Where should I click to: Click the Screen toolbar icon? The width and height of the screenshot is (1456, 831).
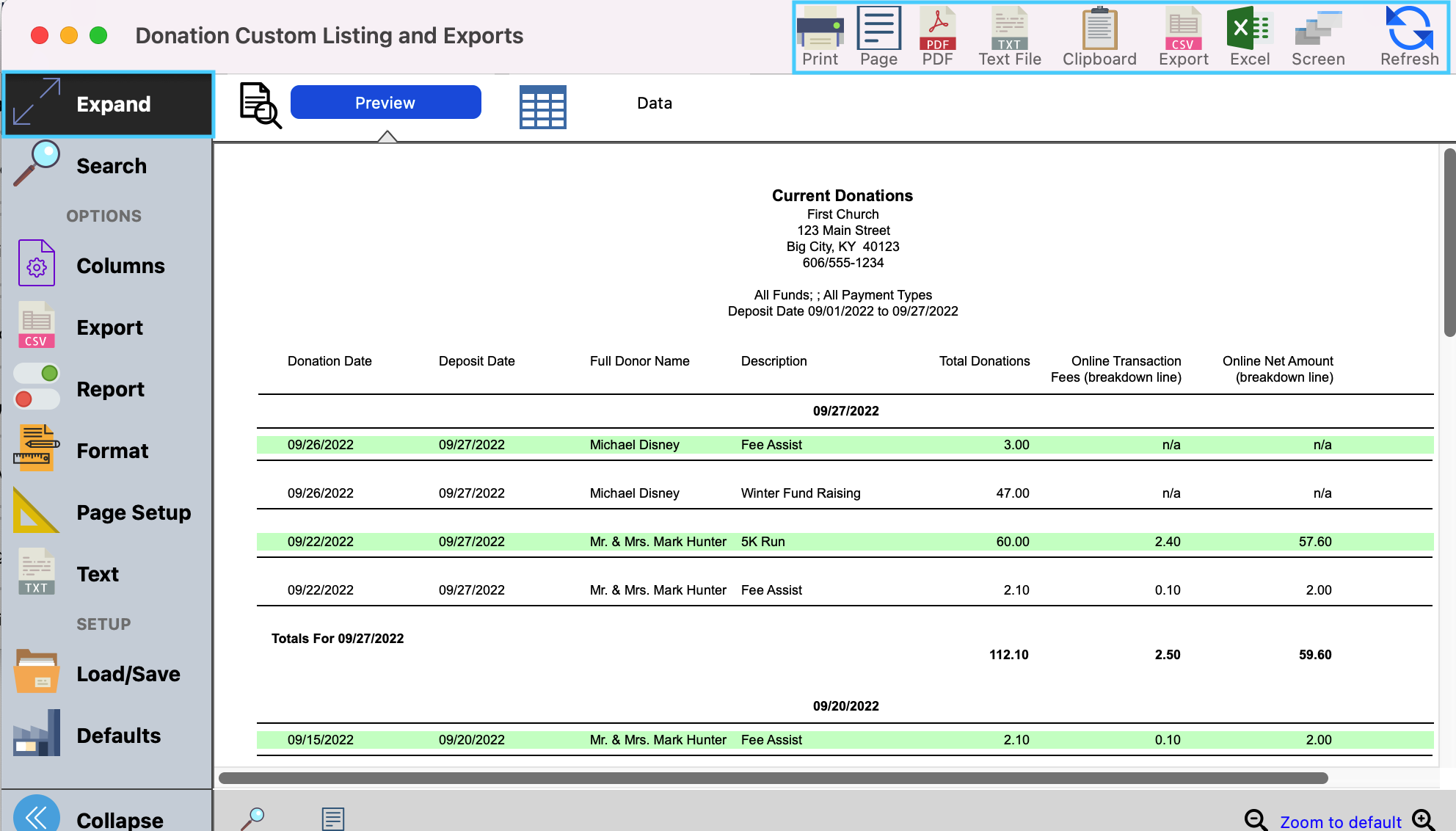(x=1318, y=28)
